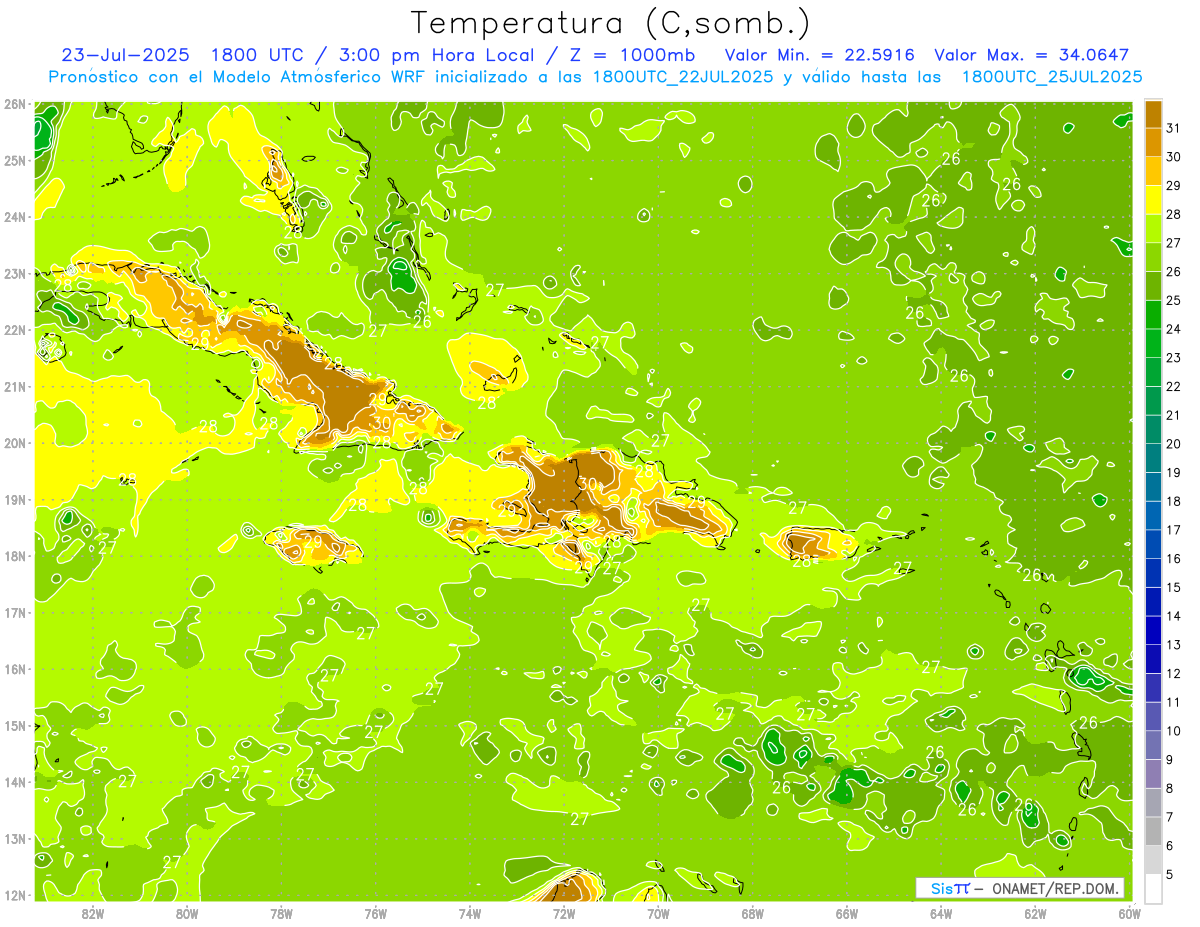
Task: Click the latitude axis label "26N"
Action: tap(15, 104)
